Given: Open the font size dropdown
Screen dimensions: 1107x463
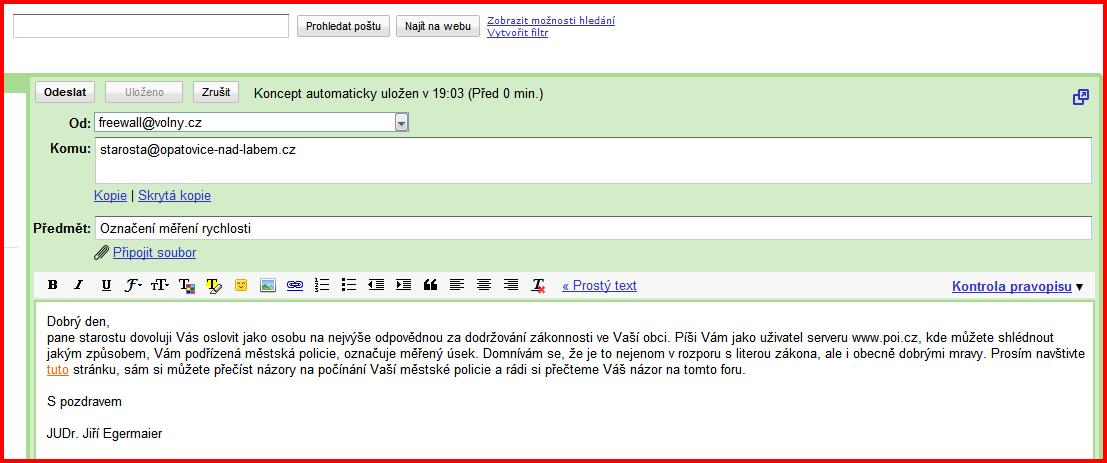Looking at the screenshot, I should 160,286.
